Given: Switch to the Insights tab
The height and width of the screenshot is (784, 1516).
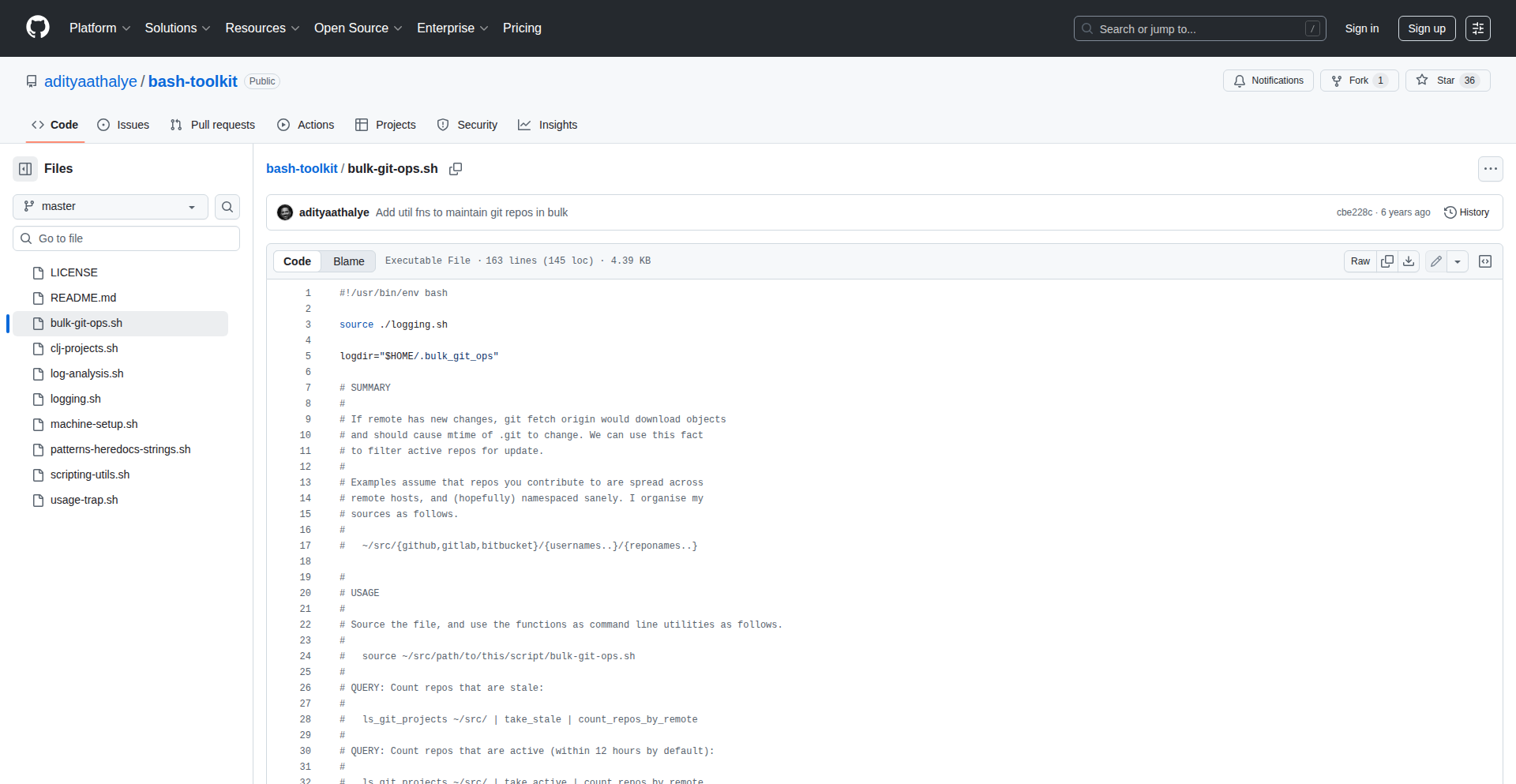Looking at the screenshot, I should pos(548,125).
